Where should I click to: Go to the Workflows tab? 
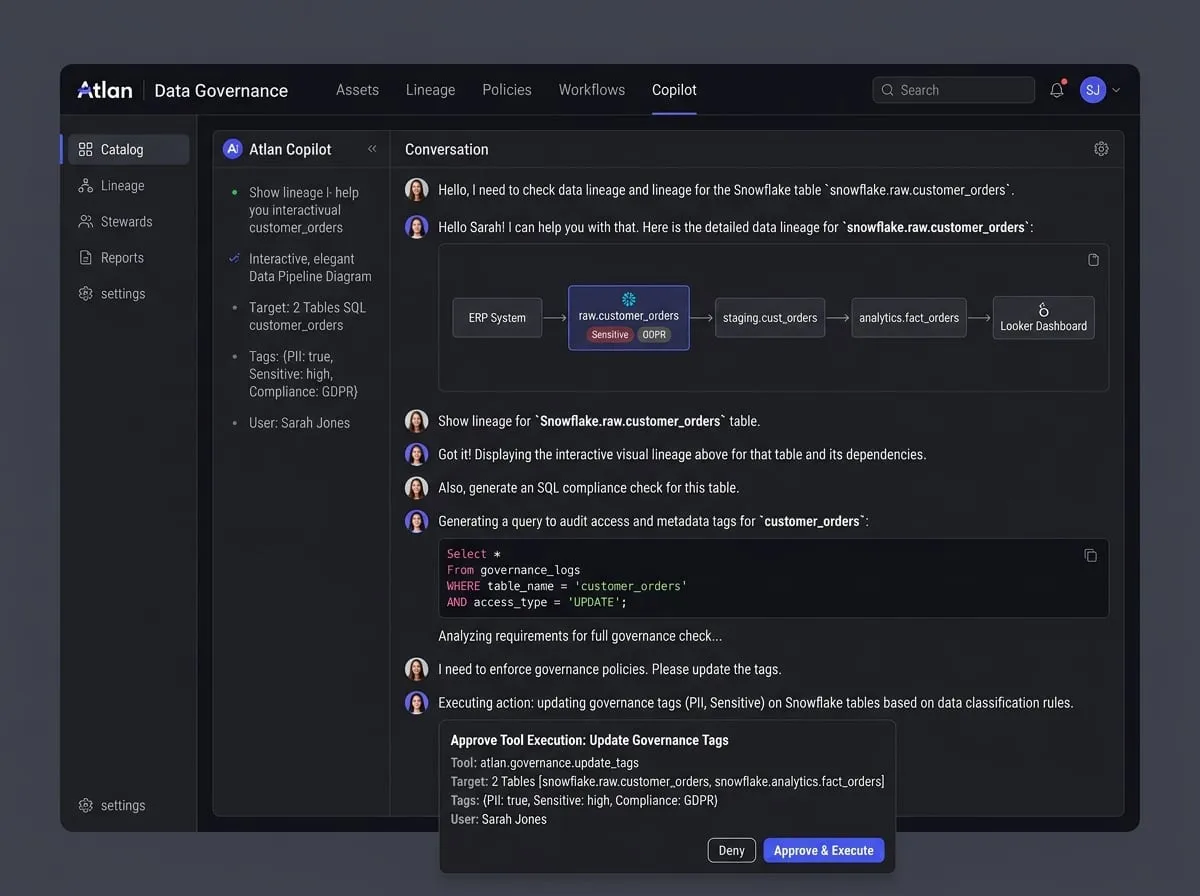592,90
